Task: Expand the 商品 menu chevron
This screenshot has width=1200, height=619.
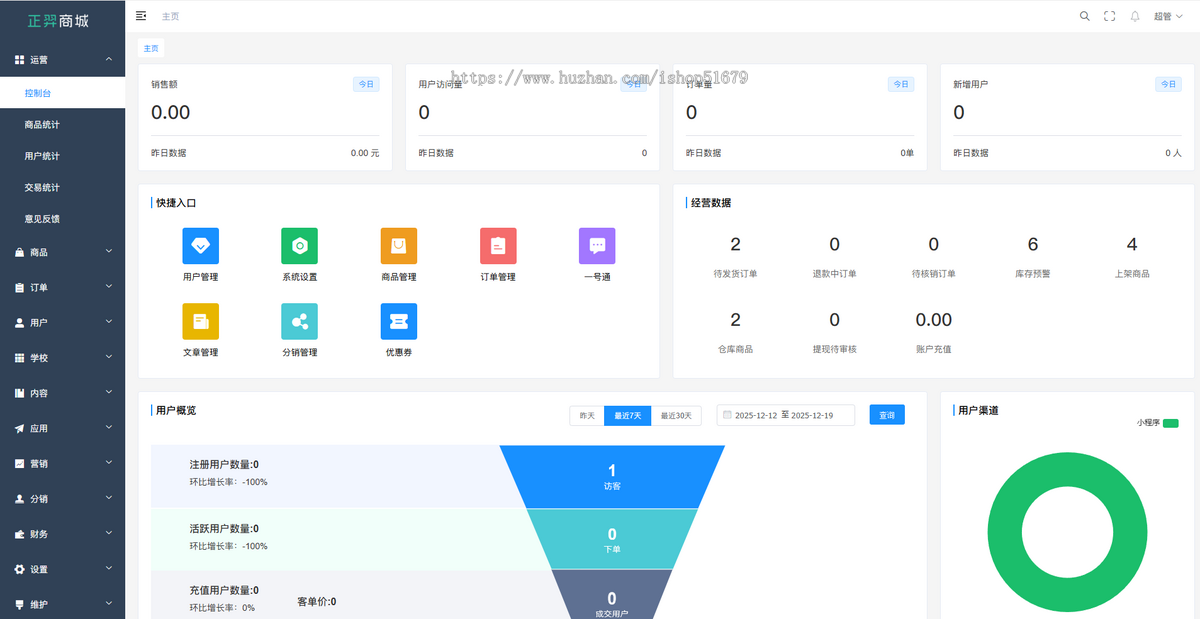Action: [109, 252]
